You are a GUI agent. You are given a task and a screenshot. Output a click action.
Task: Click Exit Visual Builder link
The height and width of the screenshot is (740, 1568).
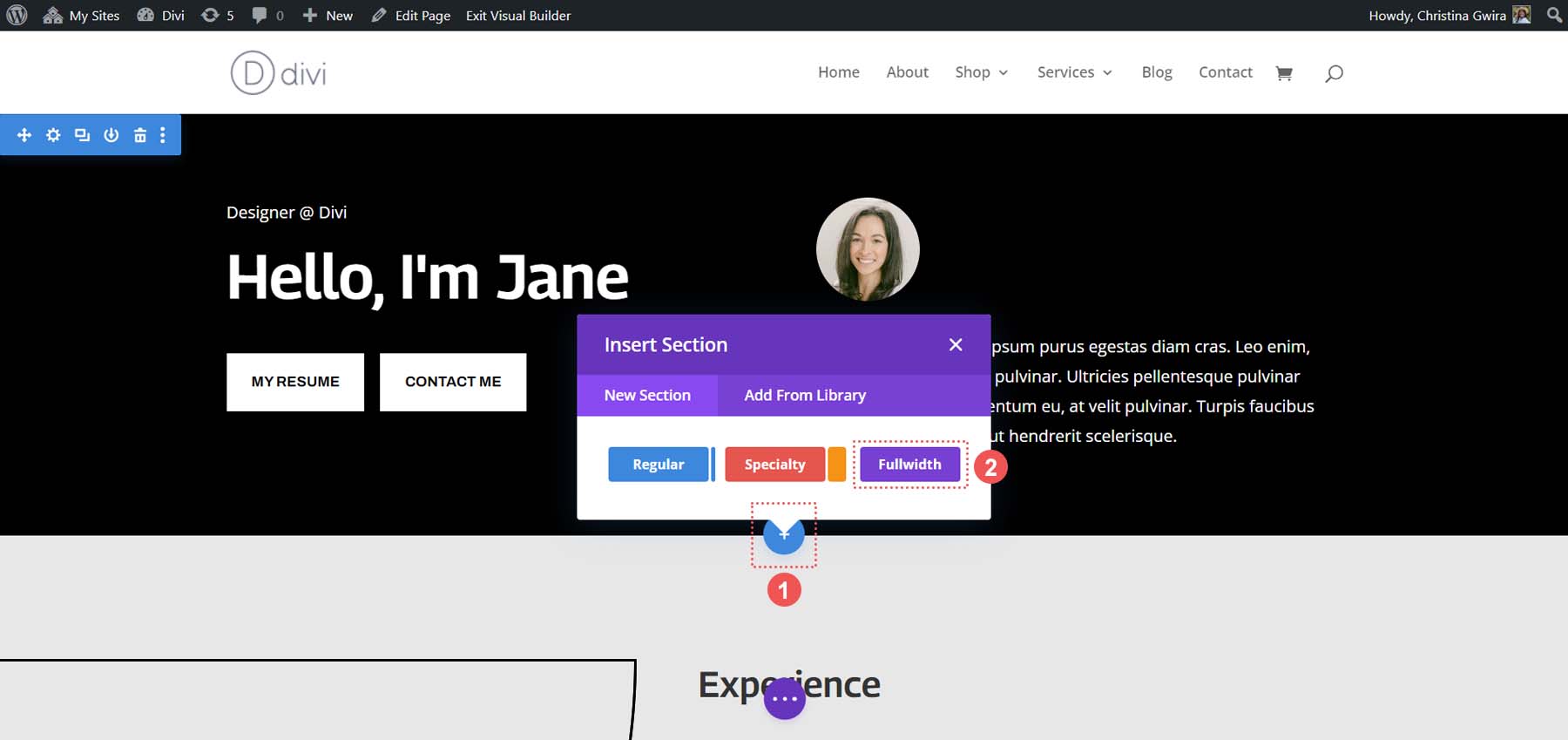[518, 16]
